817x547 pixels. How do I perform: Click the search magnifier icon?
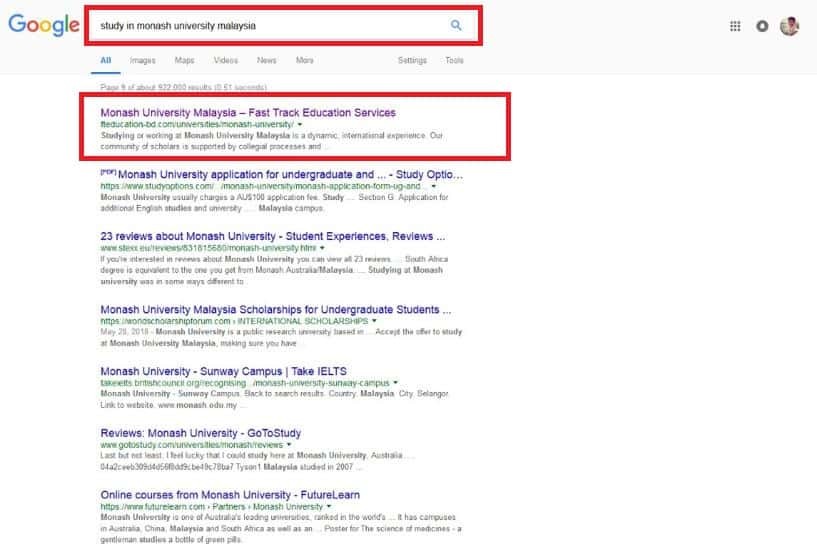456,25
